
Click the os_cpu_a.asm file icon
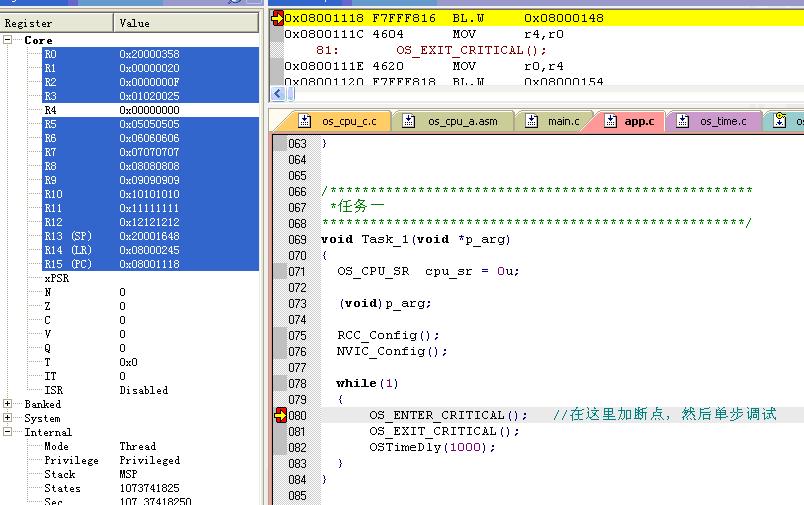click(x=409, y=121)
